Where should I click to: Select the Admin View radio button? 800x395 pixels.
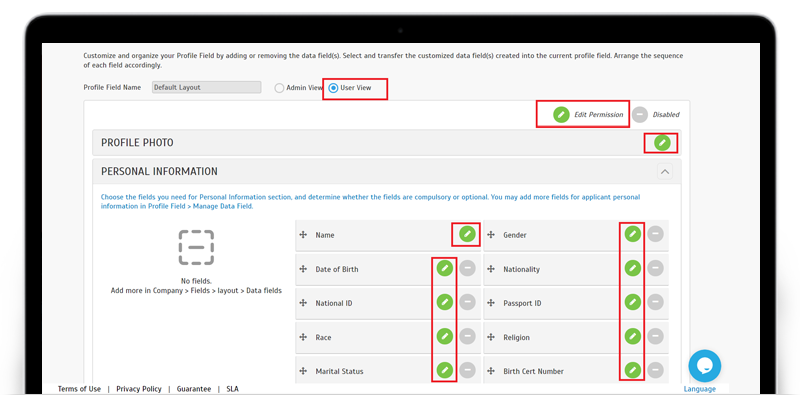click(279, 88)
